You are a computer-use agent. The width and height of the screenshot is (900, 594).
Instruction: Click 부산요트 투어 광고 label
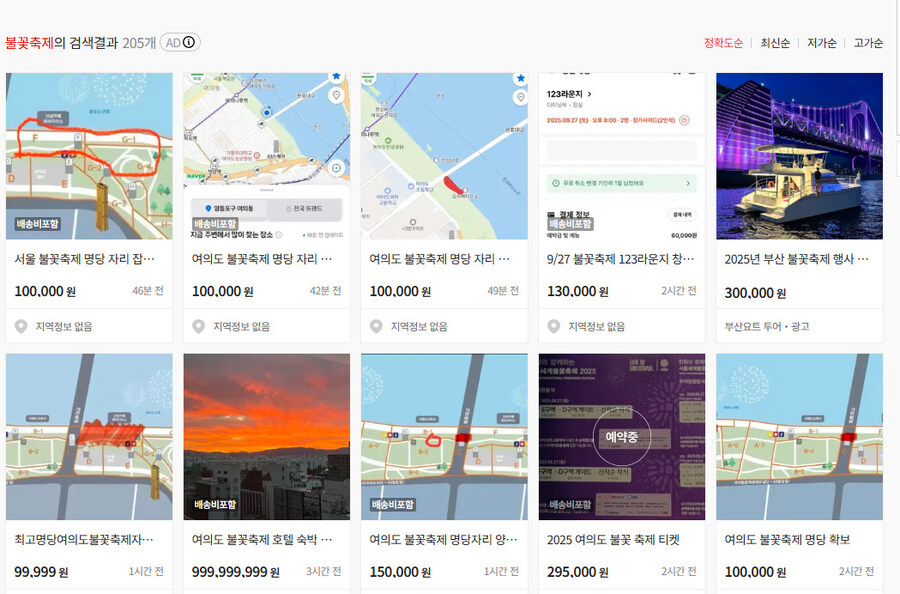[766, 326]
